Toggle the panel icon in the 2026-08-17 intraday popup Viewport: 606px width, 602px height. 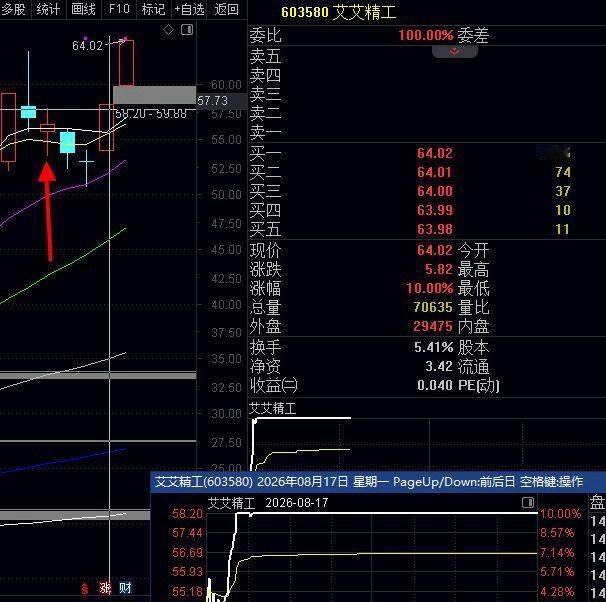528,502
